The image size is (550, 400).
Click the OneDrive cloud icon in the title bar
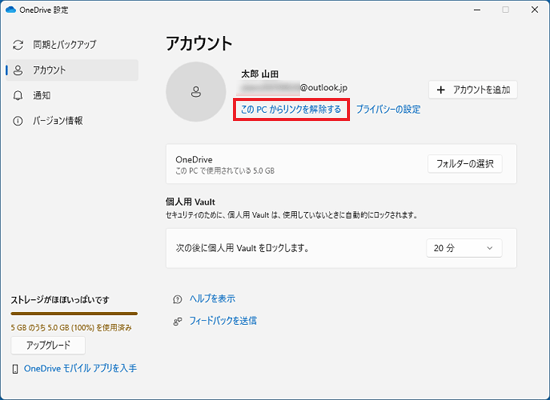pos(11,9)
